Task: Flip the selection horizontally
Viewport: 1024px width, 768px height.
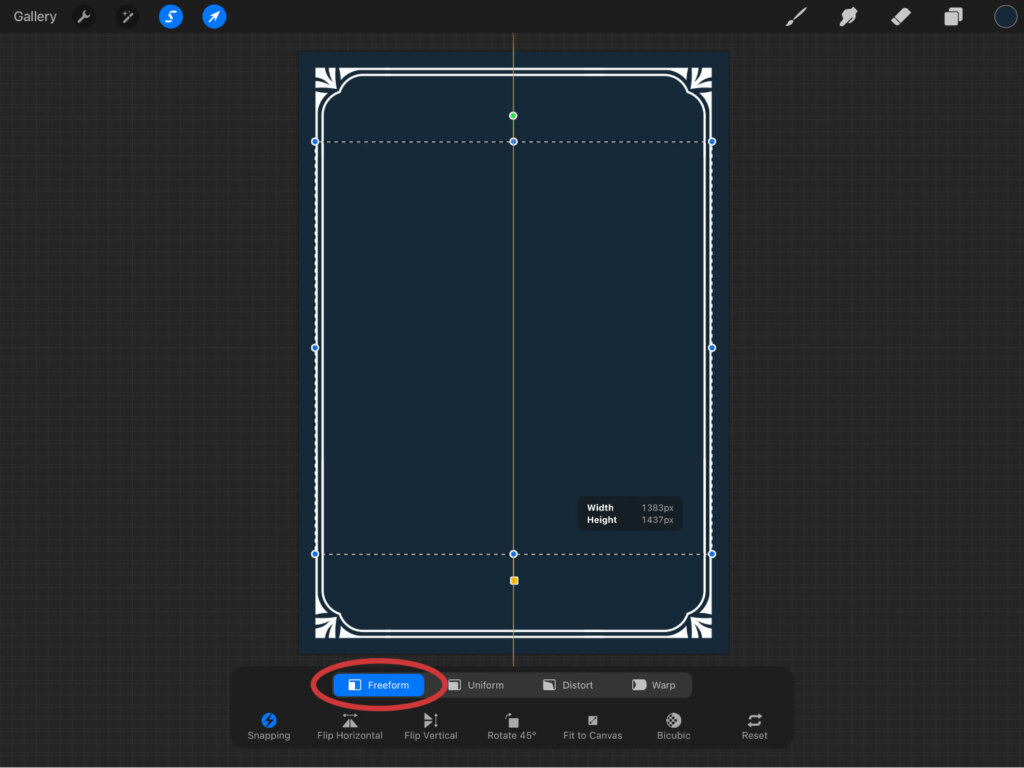Action: click(349, 726)
